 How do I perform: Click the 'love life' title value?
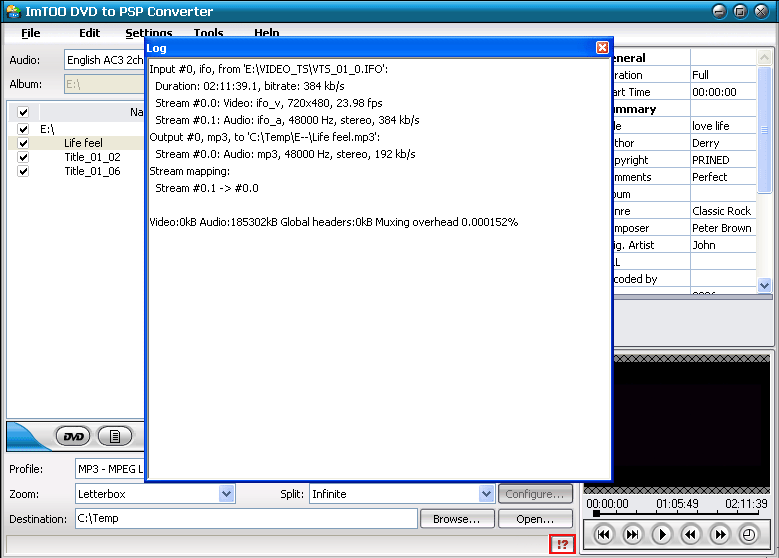[x=710, y=126]
